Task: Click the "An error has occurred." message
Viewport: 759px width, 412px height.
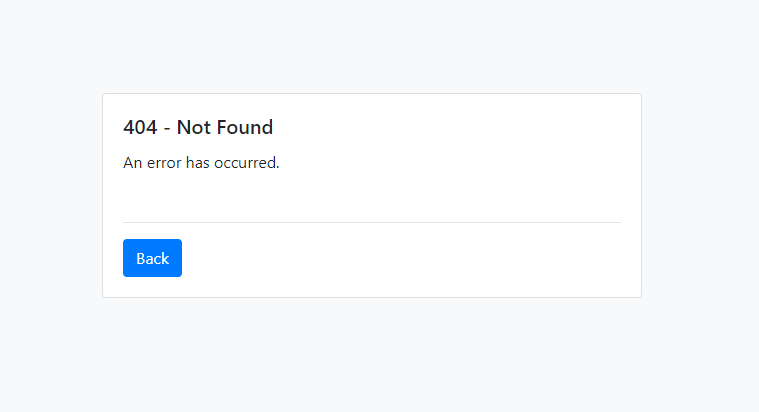Action: [201, 163]
